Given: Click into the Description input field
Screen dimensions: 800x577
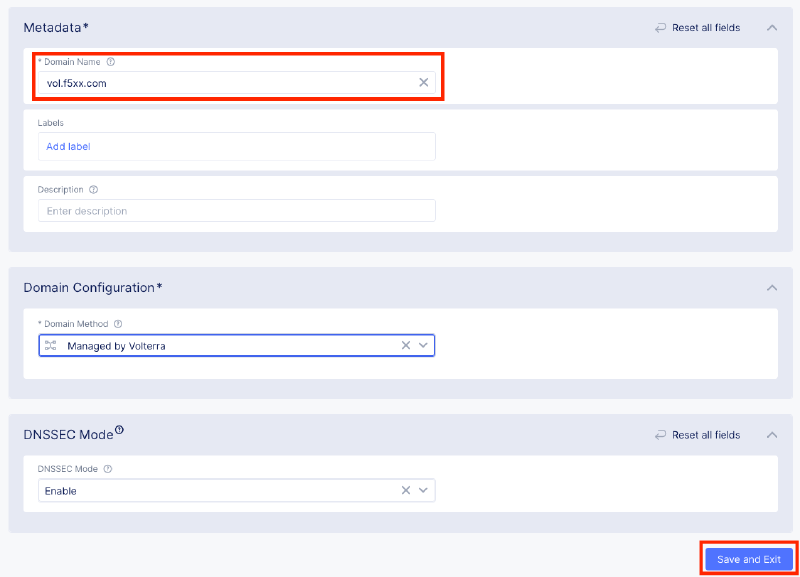Looking at the screenshot, I should [x=236, y=211].
